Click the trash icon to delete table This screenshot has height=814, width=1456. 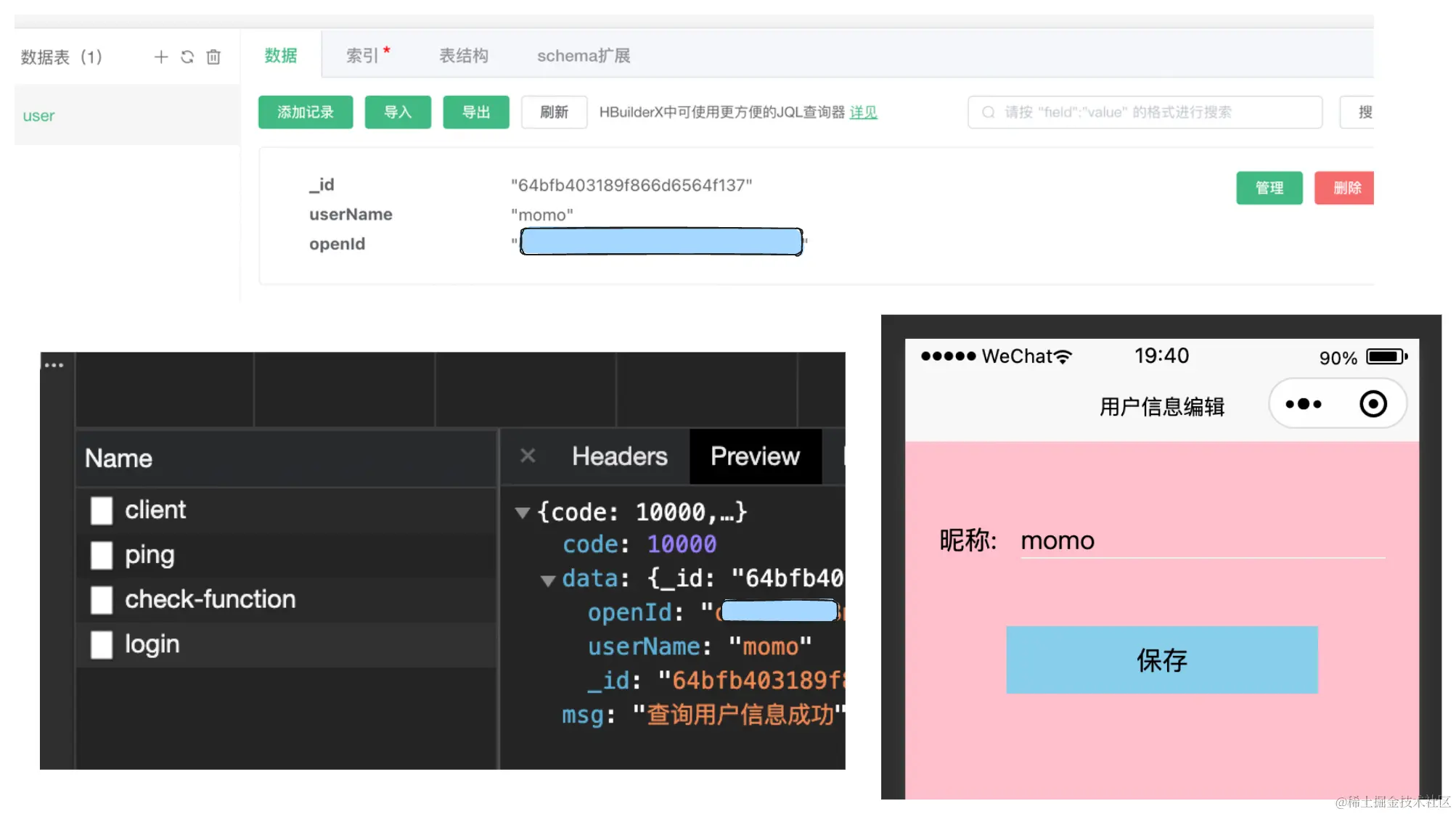tap(213, 57)
